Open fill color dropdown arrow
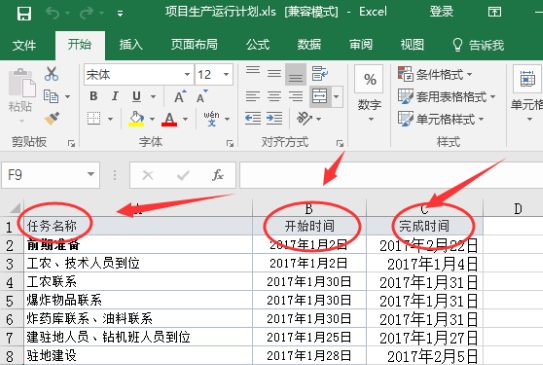 pyautogui.click(x=152, y=119)
